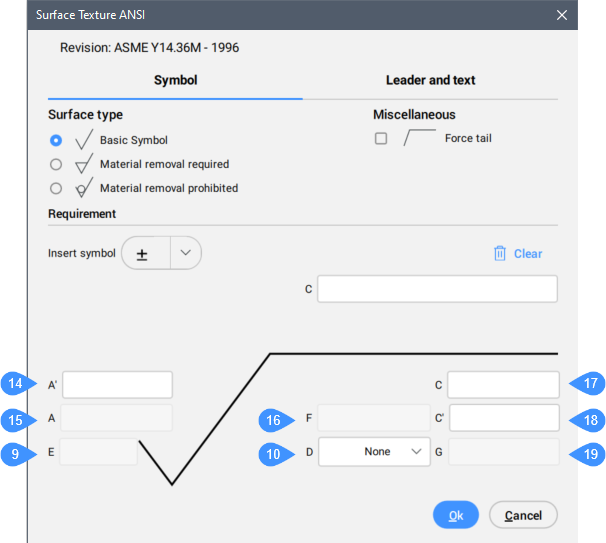This screenshot has width=606, height=543.
Task: Click the Material removal prohibited symbol icon
Action: point(84,188)
